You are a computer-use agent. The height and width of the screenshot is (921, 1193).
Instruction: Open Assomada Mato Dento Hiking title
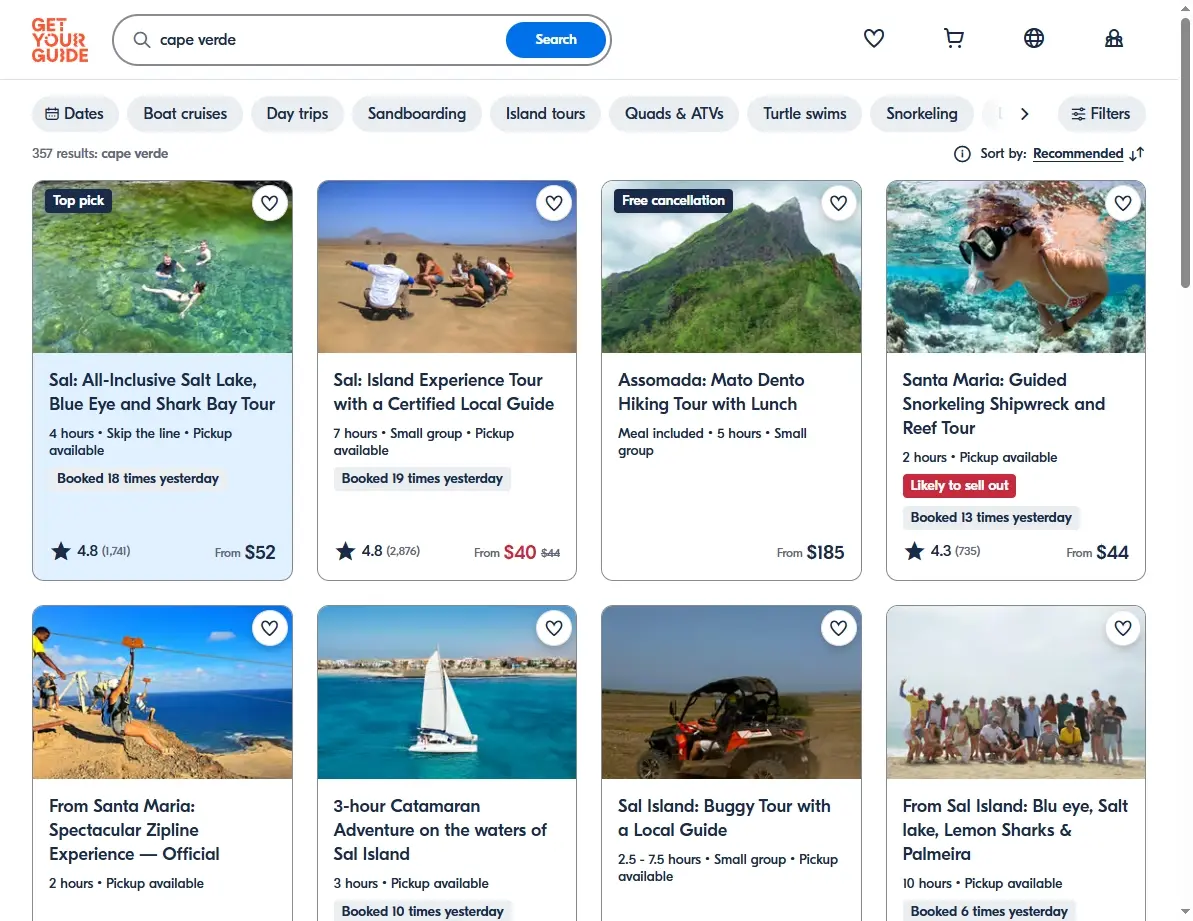[711, 392]
